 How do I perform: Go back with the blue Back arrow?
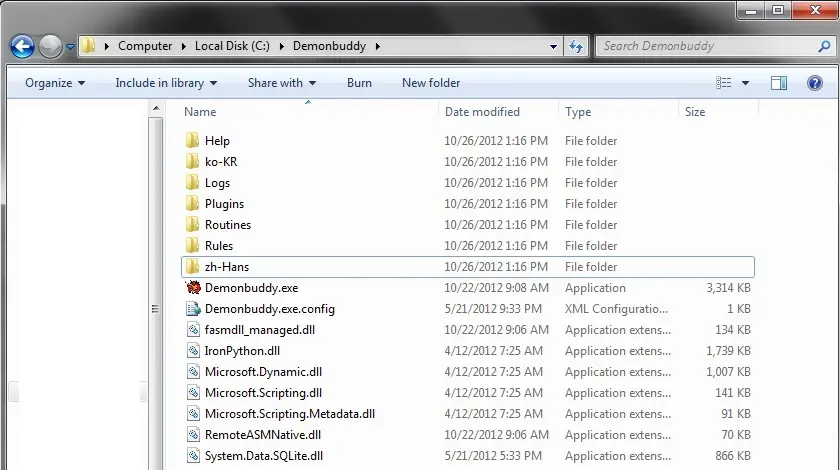(x=22, y=47)
